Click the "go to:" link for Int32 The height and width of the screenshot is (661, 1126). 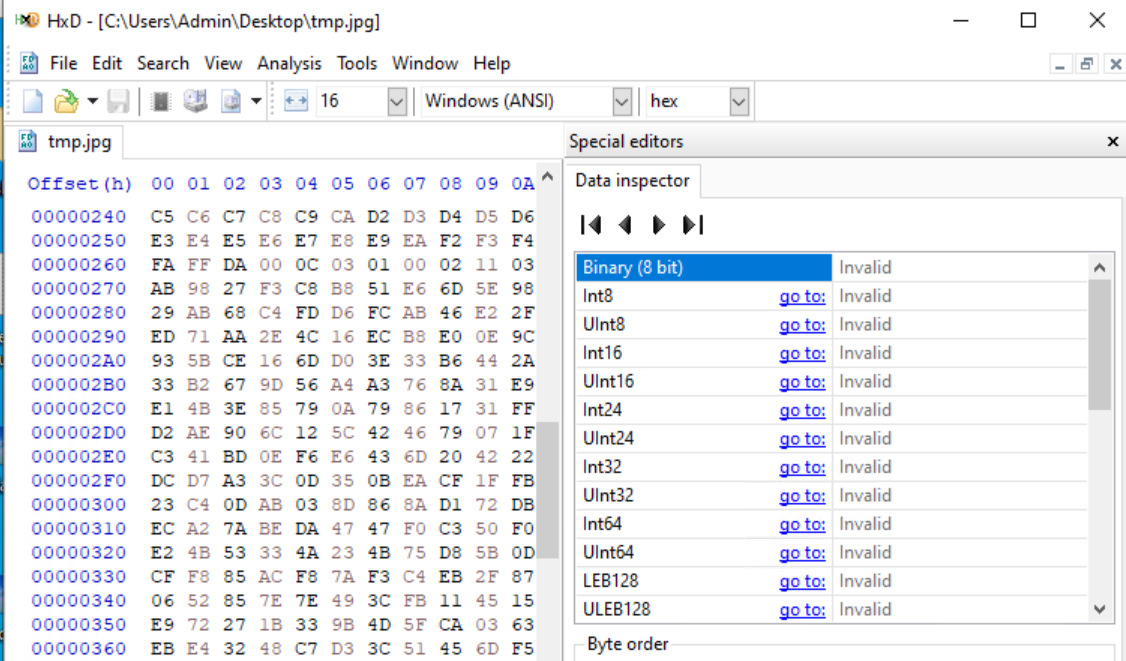point(802,467)
